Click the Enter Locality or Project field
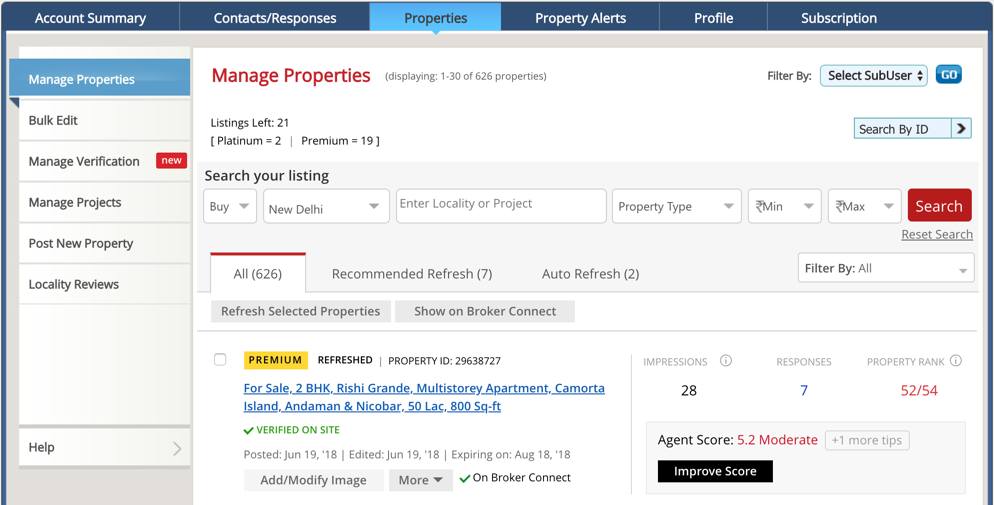 pos(501,205)
